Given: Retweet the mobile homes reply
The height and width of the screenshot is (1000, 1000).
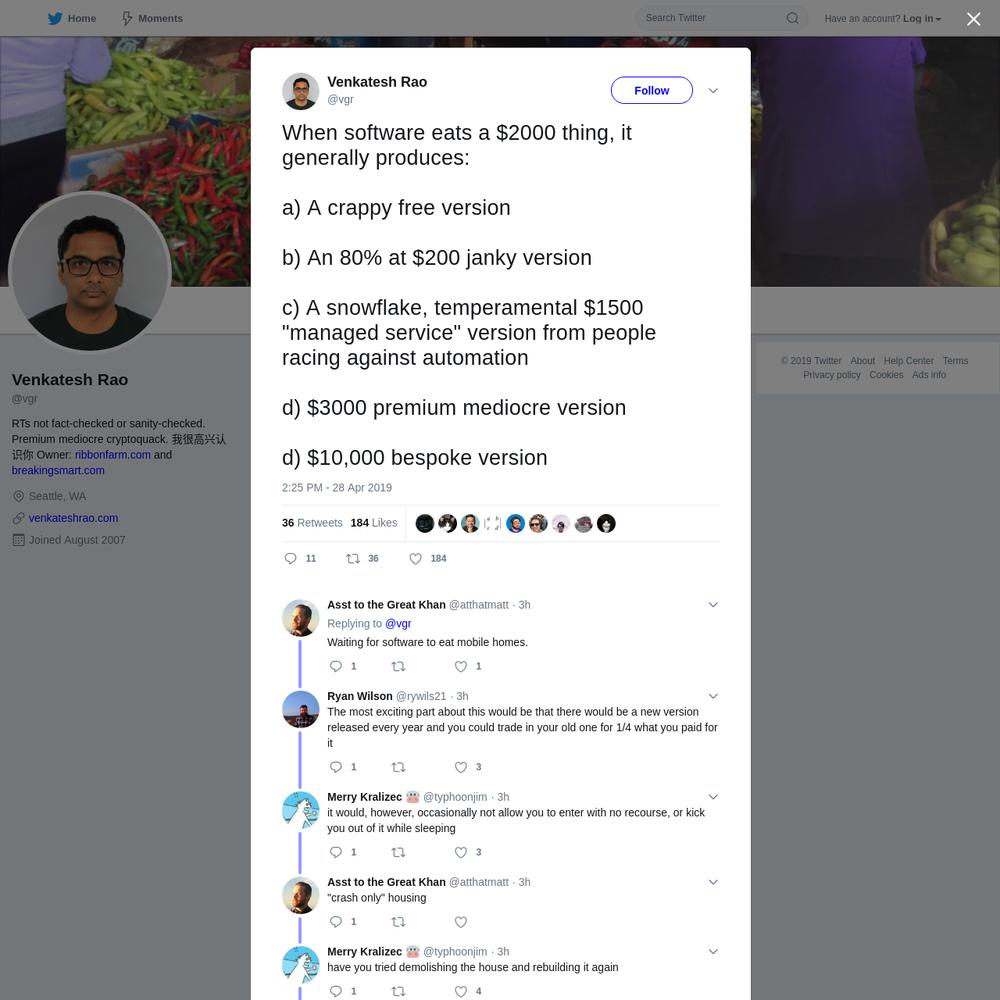Looking at the screenshot, I should 398,666.
